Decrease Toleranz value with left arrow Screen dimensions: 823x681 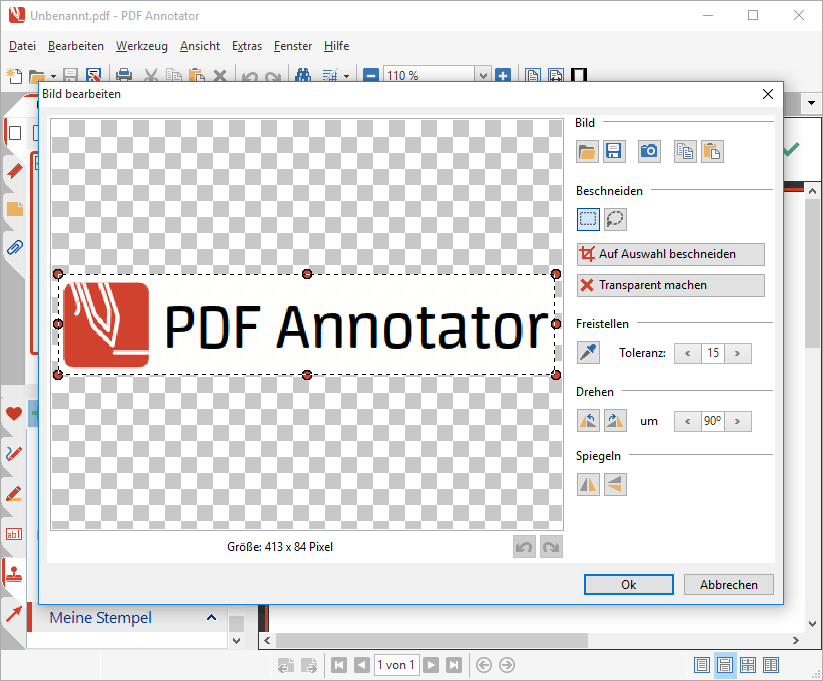click(x=687, y=353)
